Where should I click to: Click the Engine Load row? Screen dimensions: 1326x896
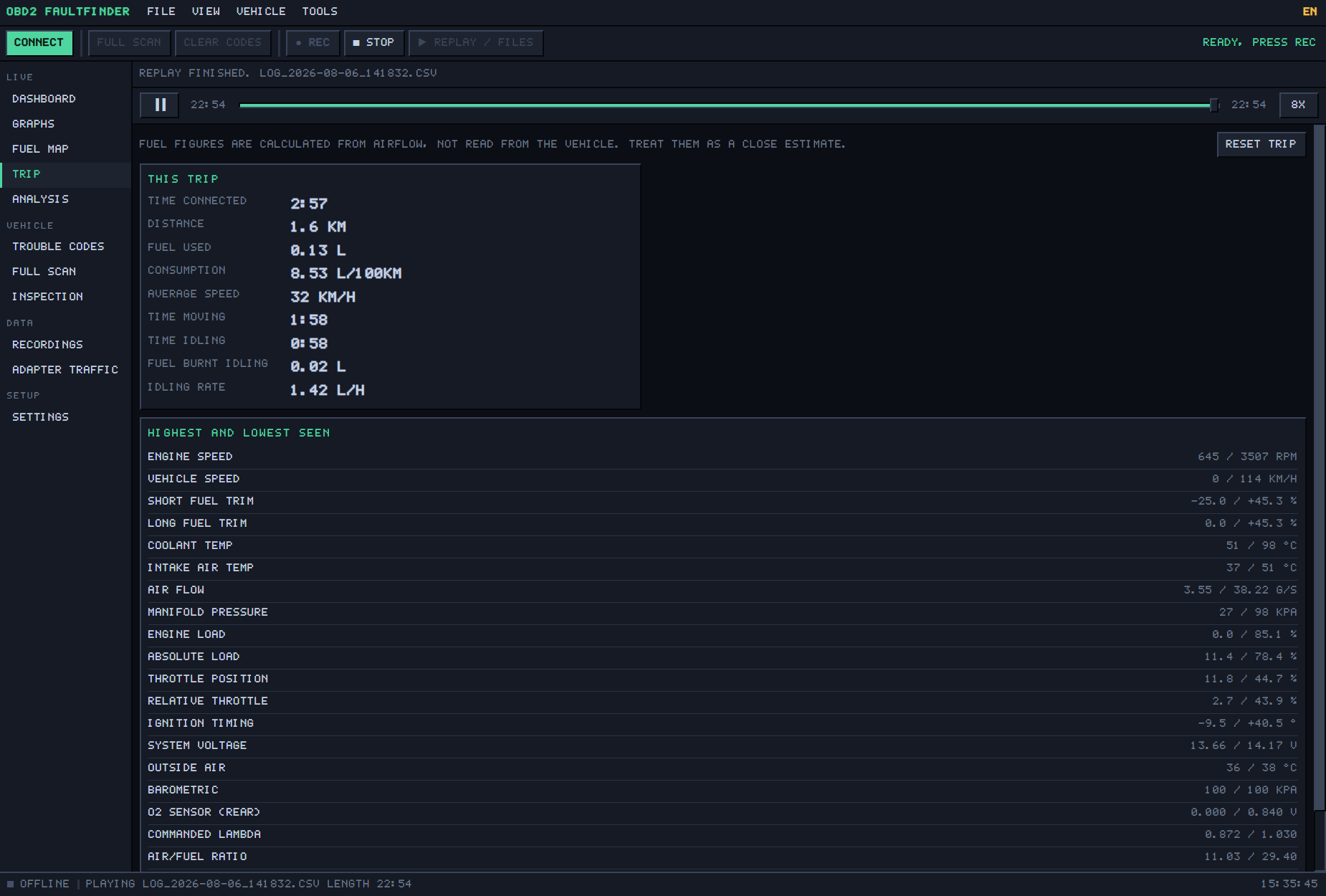pos(722,634)
